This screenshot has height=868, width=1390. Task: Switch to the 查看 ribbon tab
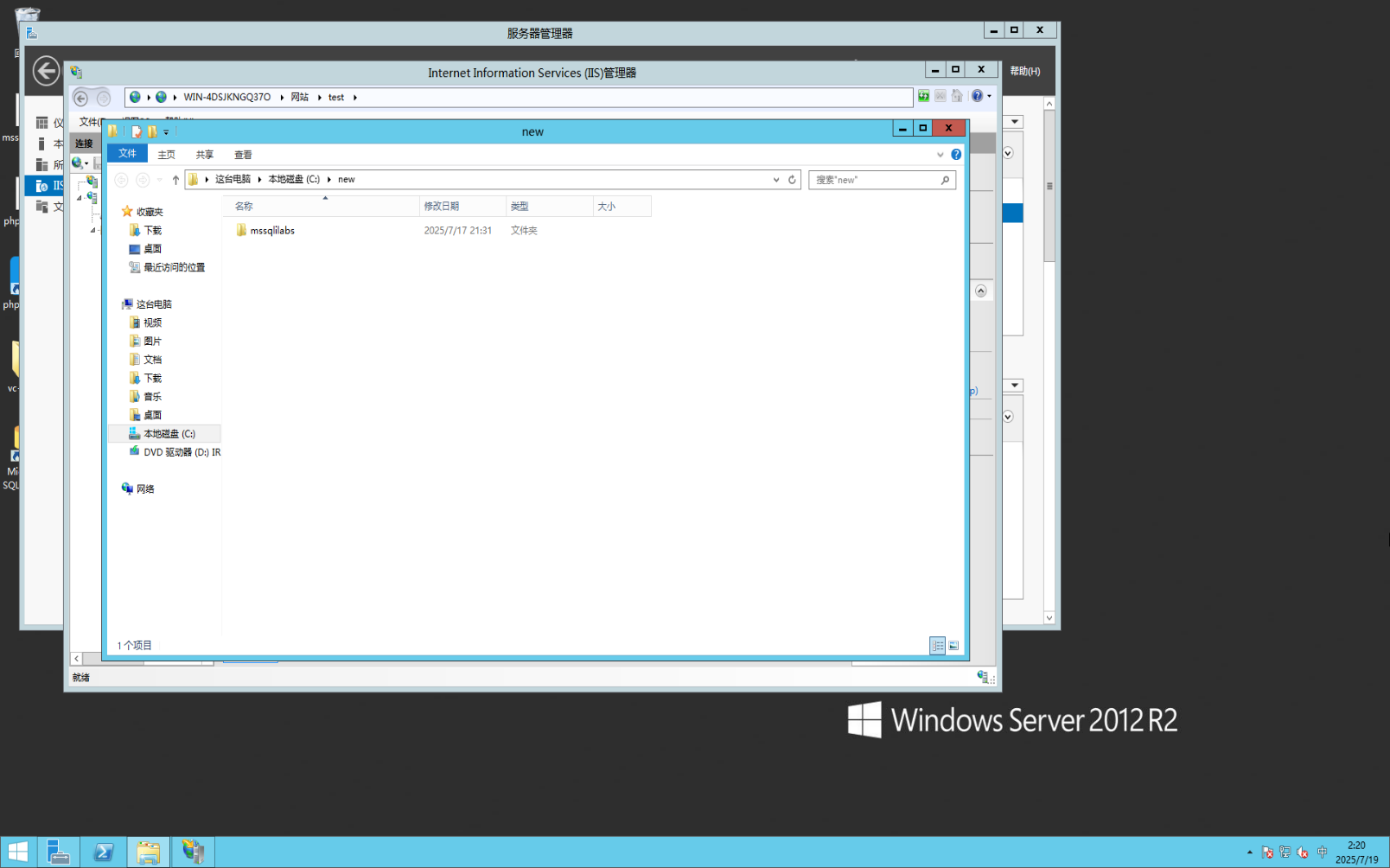click(243, 154)
